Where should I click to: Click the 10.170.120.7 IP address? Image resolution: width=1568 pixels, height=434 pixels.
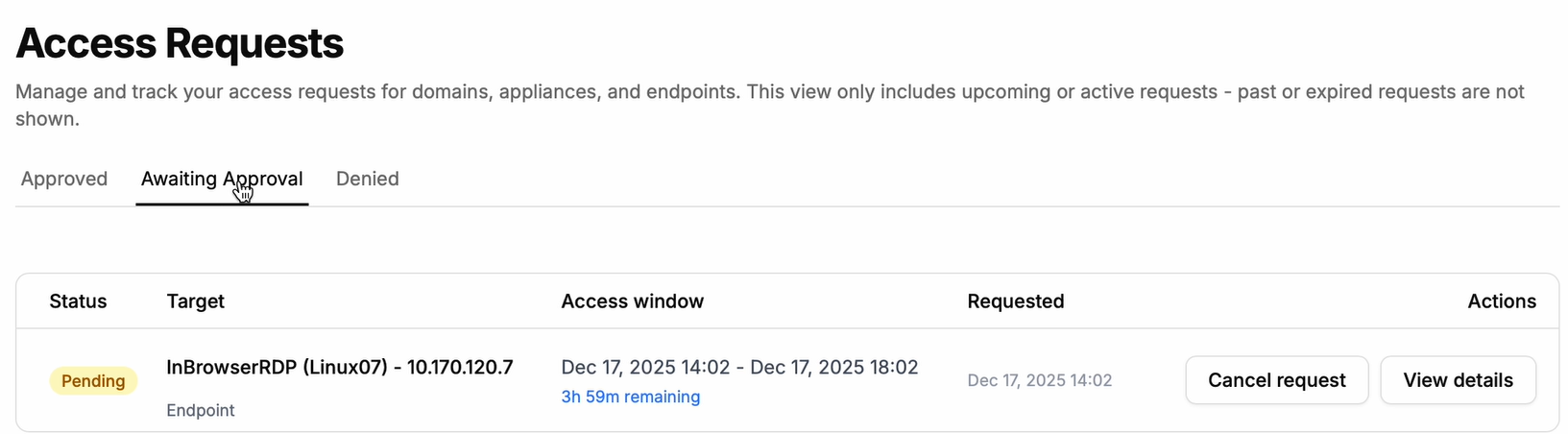coord(460,367)
